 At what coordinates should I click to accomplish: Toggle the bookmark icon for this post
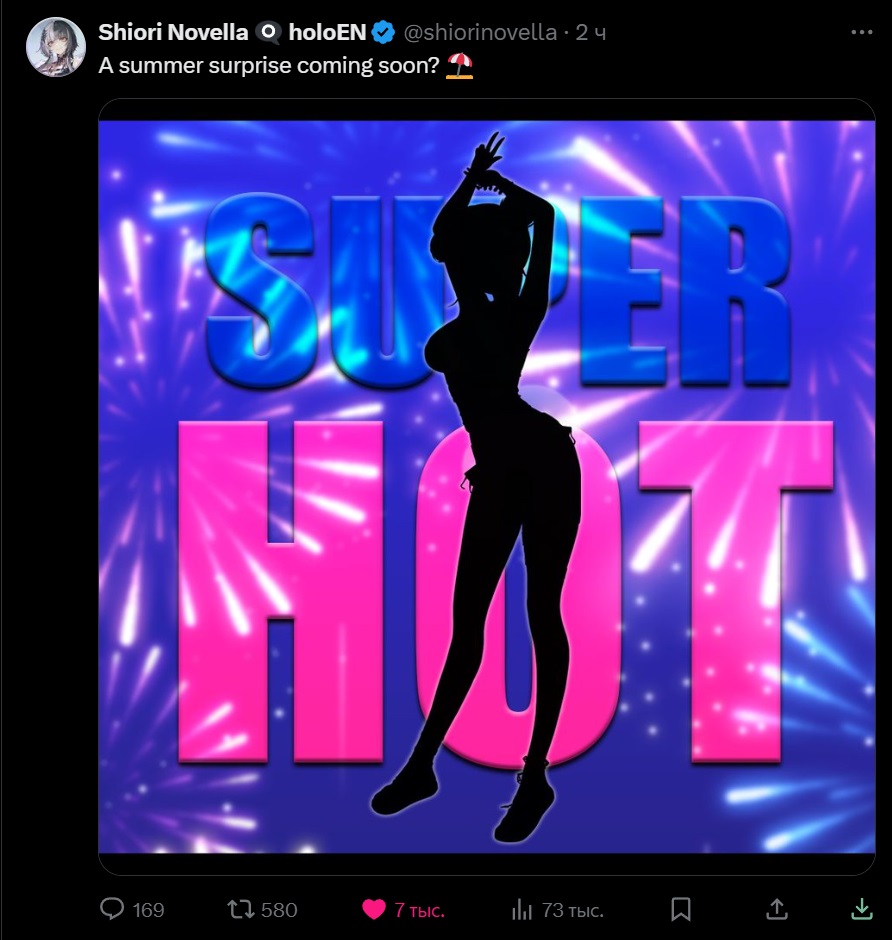coord(681,909)
